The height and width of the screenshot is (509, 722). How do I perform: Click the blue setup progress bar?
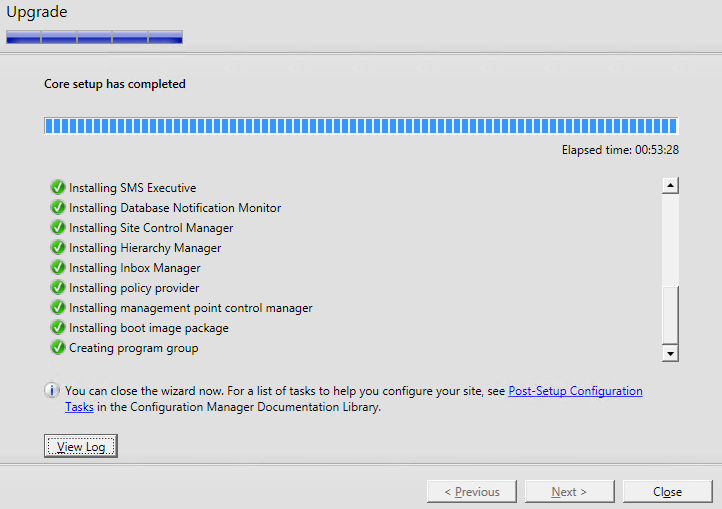(x=361, y=126)
